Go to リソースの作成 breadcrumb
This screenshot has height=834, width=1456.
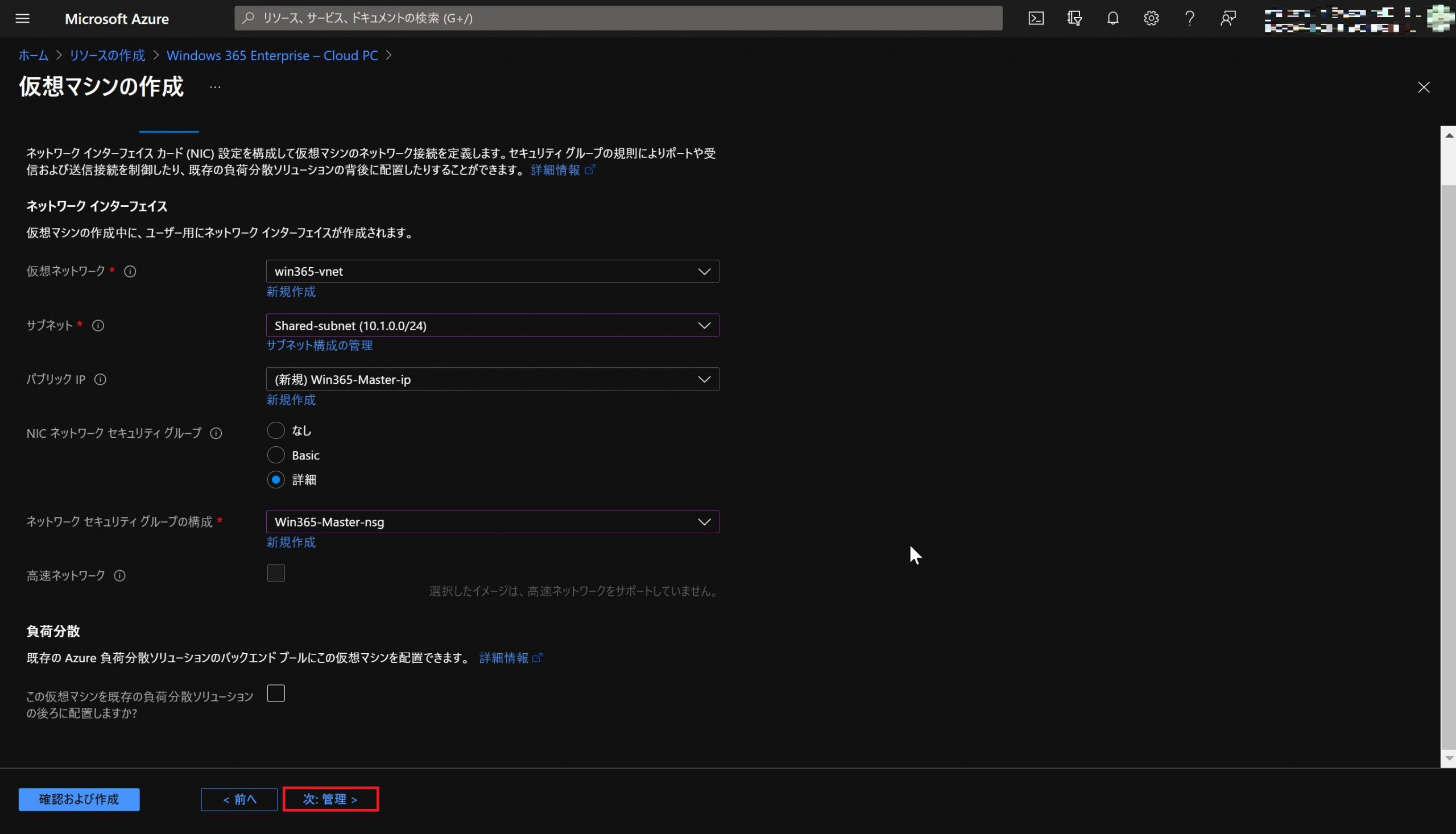[x=107, y=55]
